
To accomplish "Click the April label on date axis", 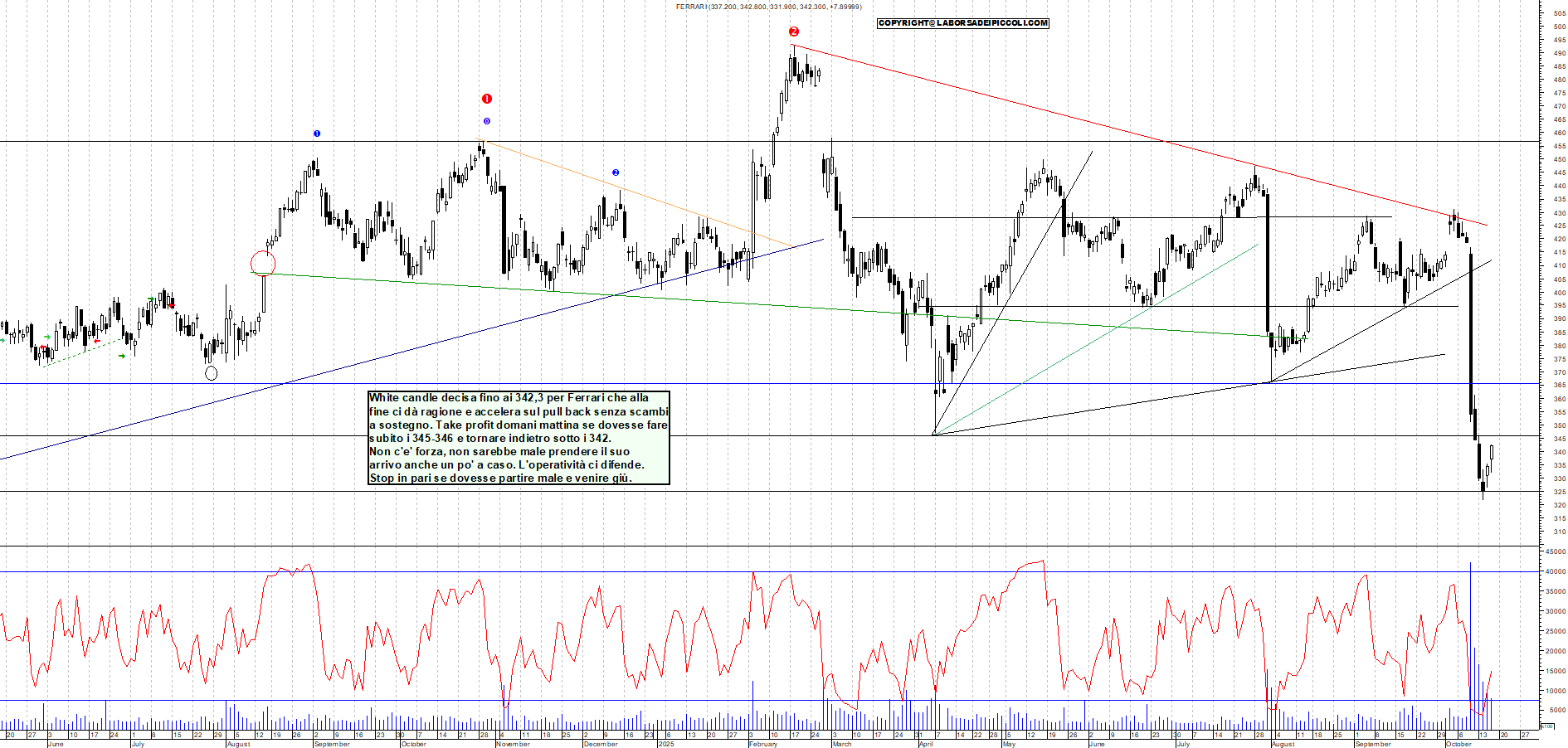I will pos(926,744).
